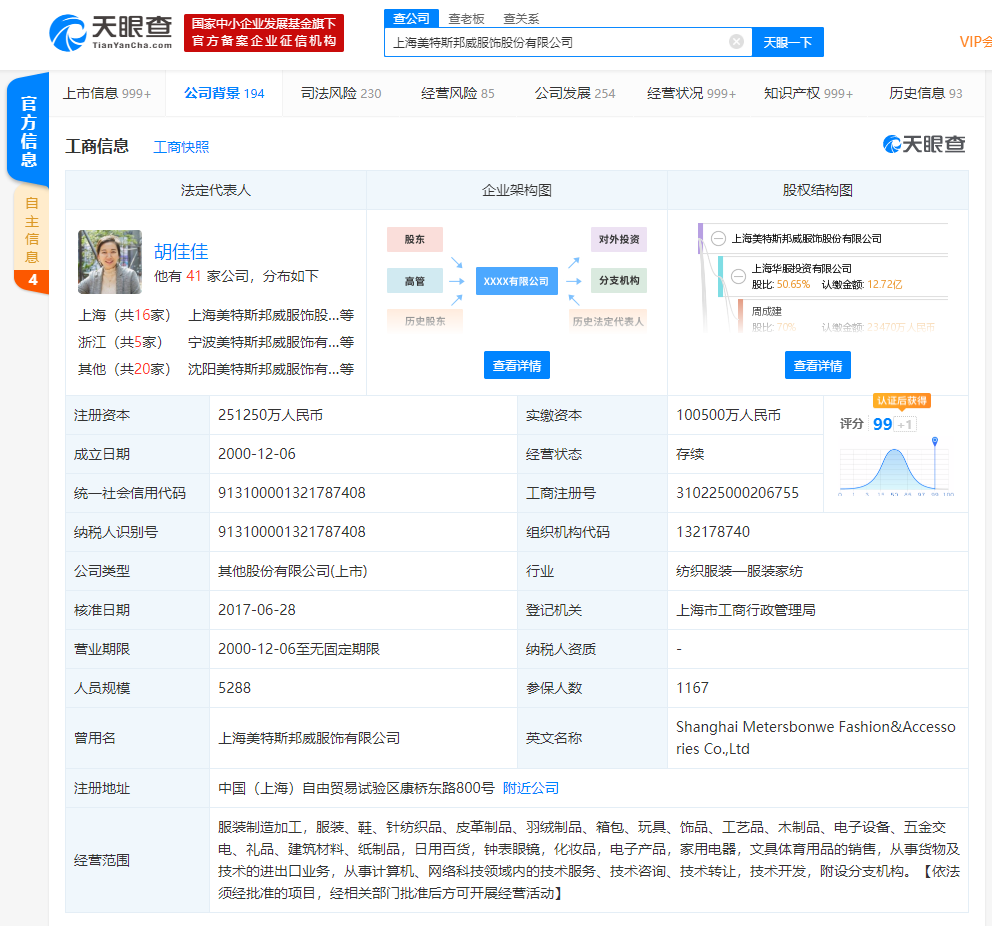Click the 对外投资 node in structure chart

coord(618,240)
